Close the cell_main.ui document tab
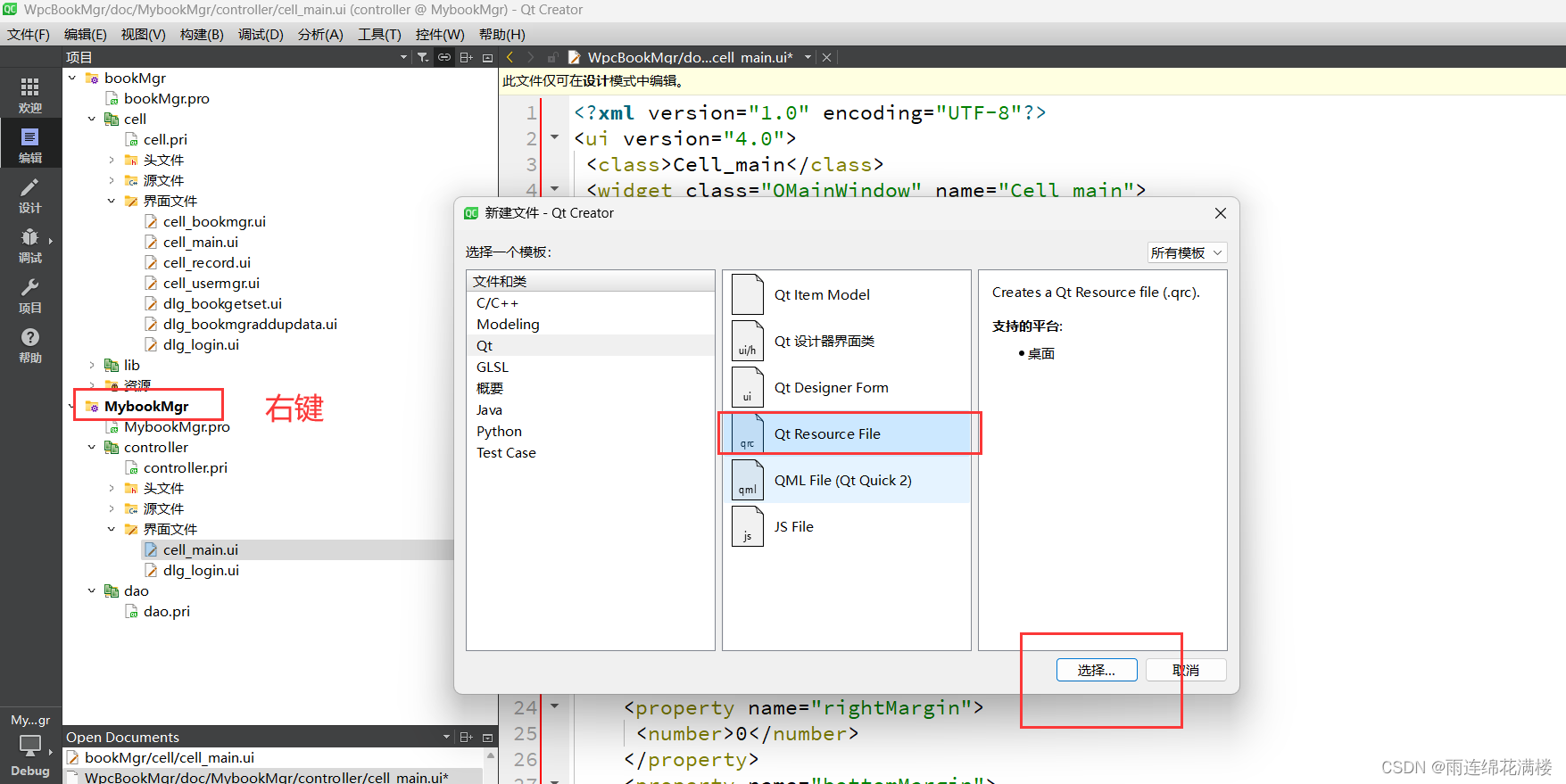 827,57
